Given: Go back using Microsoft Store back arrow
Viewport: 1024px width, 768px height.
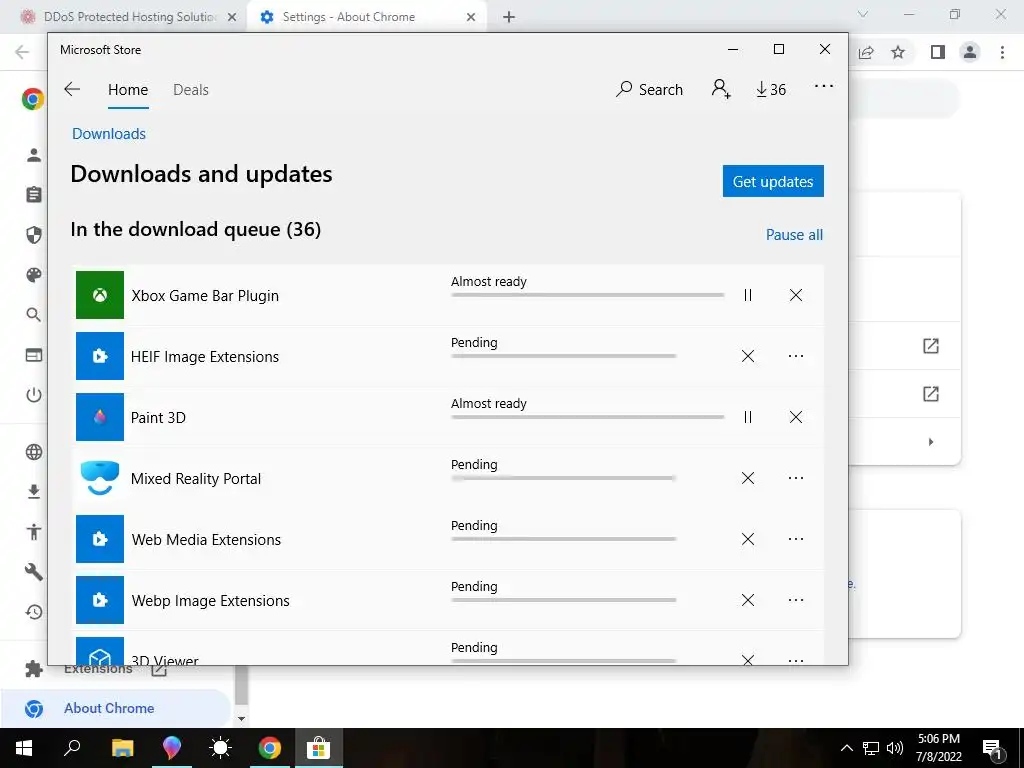Looking at the screenshot, I should [x=72, y=89].
